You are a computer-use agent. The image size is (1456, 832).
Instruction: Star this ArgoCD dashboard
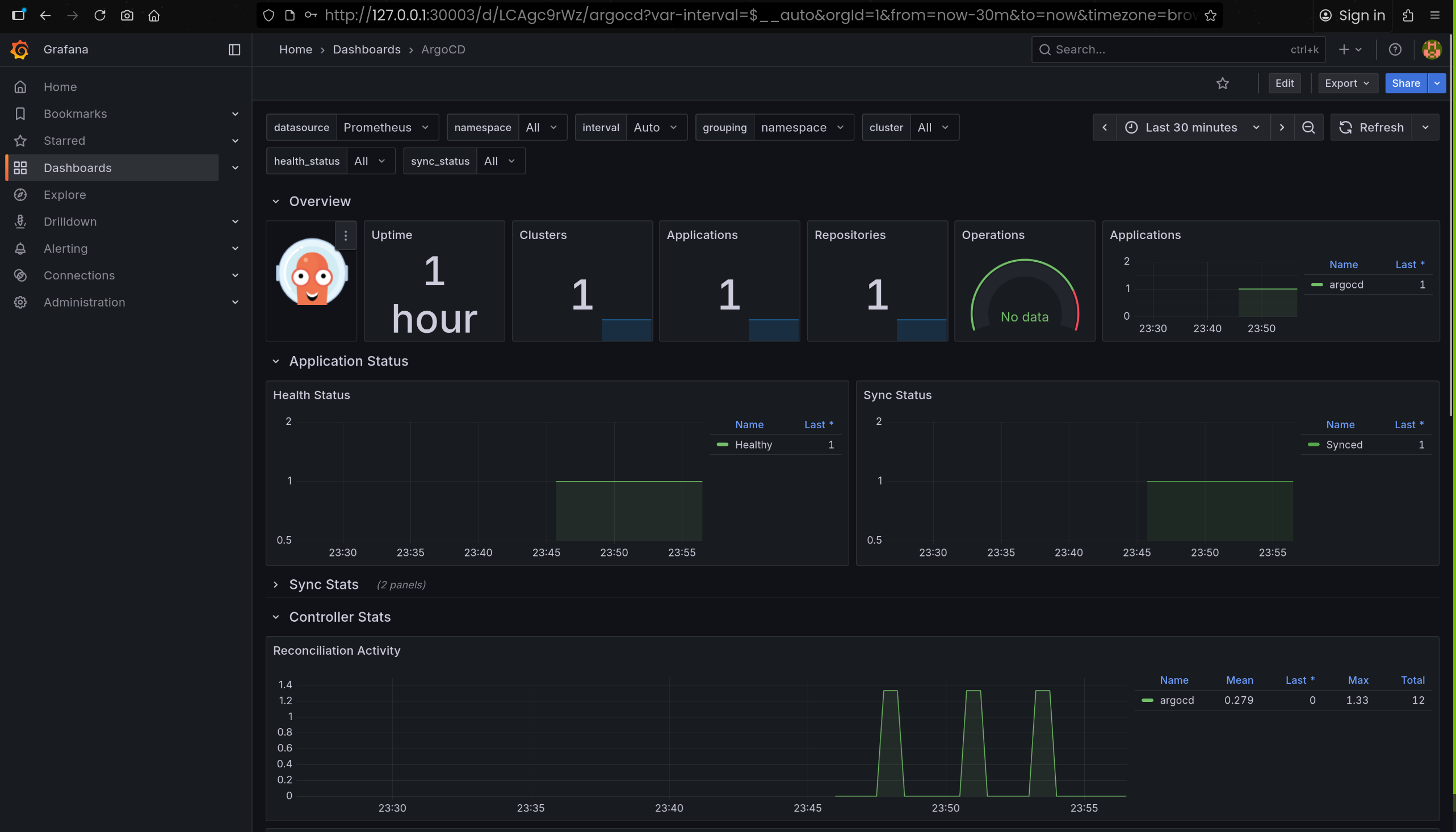click(1222, 83)
